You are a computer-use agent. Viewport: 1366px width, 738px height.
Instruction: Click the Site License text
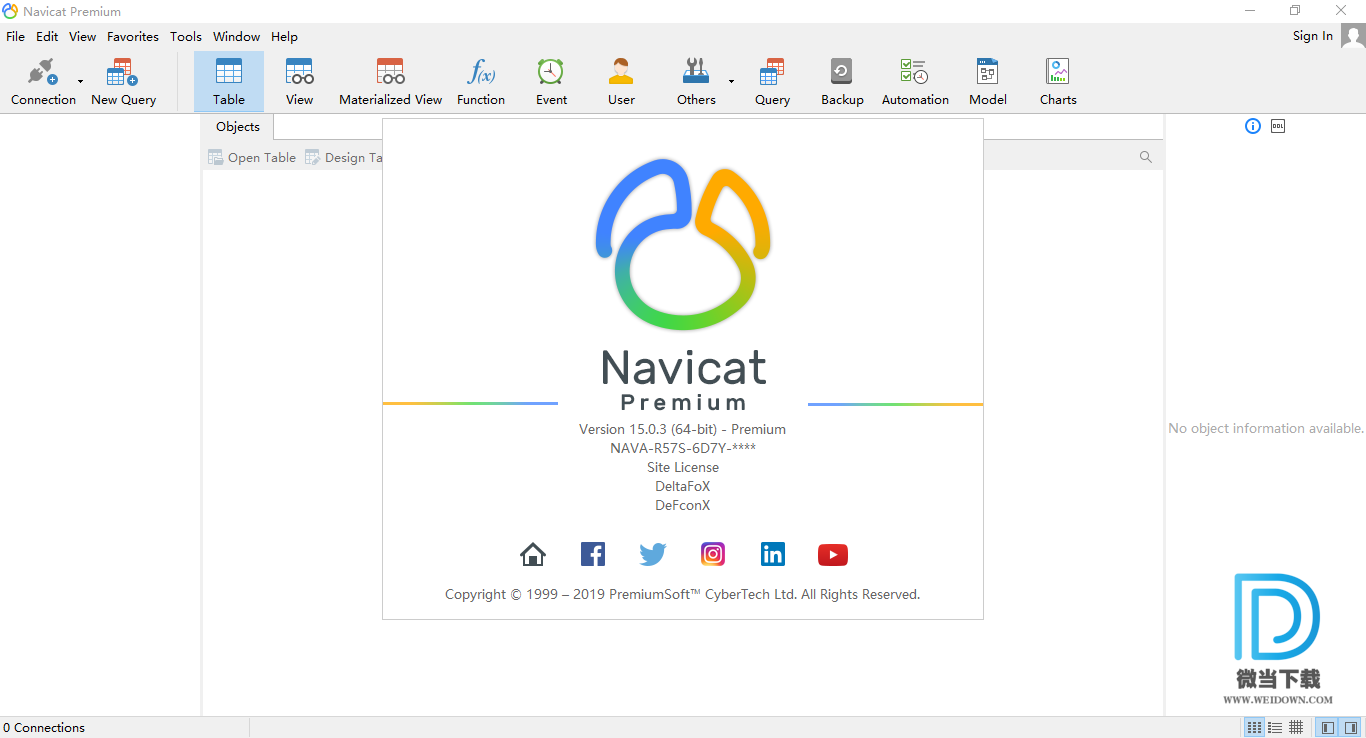[683, 467]
